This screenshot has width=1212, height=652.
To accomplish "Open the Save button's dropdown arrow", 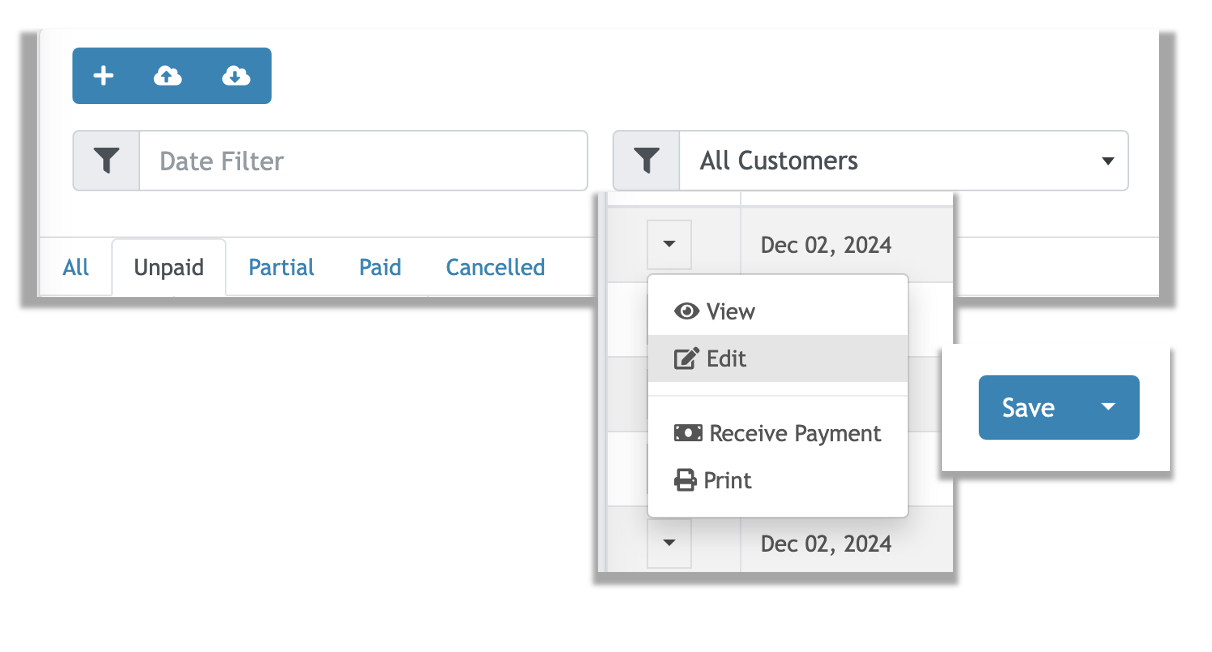I will pos(1108,407).
